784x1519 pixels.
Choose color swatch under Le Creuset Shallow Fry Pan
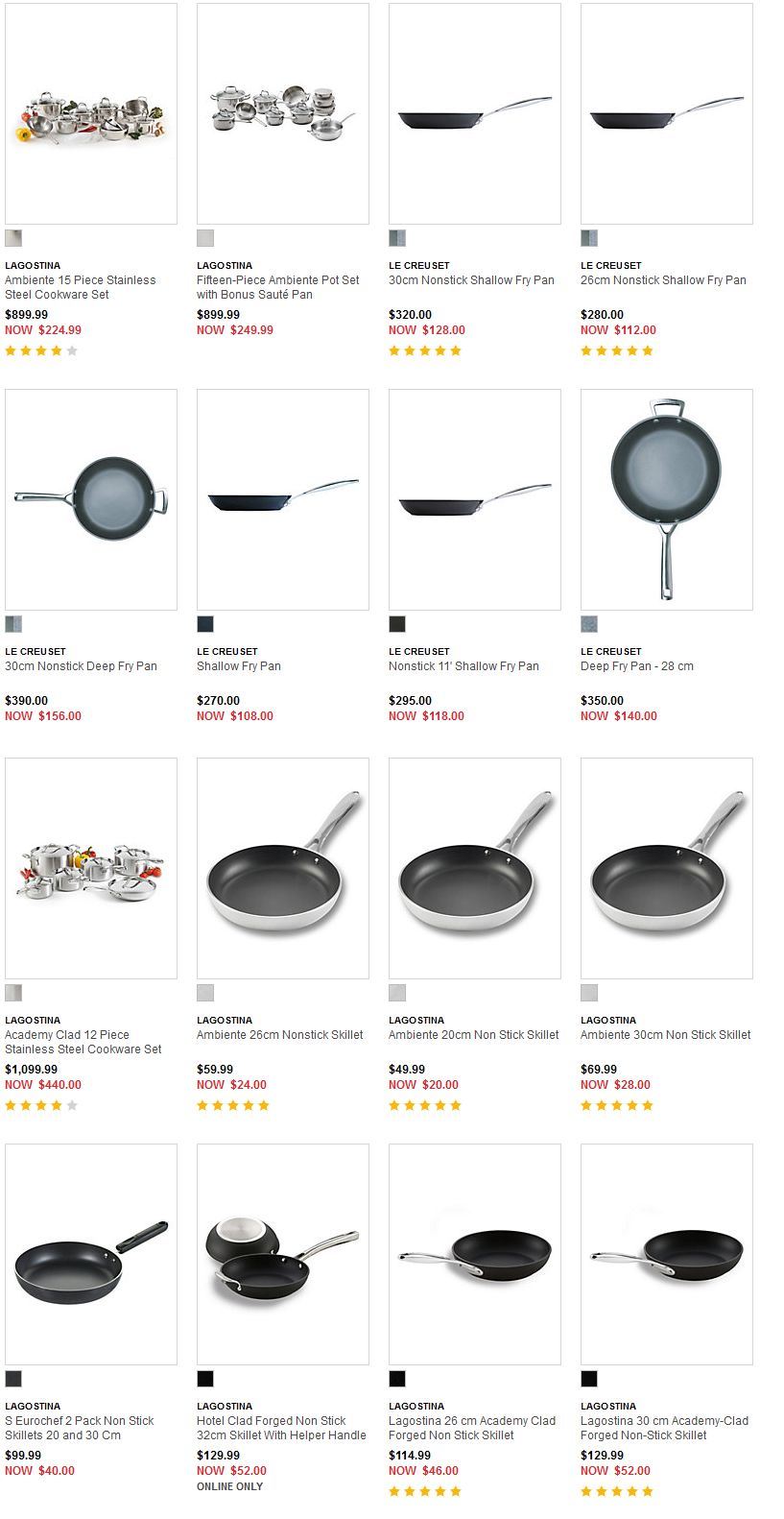[205, 624]
